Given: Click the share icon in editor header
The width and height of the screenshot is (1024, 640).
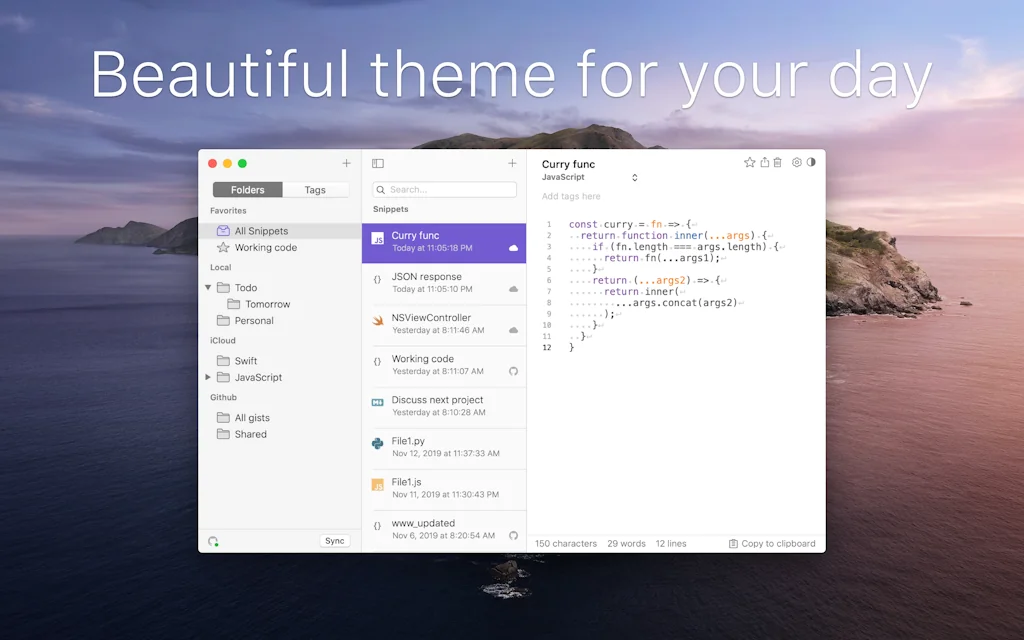Looking at the screenshot, I should tap(765, 163).
